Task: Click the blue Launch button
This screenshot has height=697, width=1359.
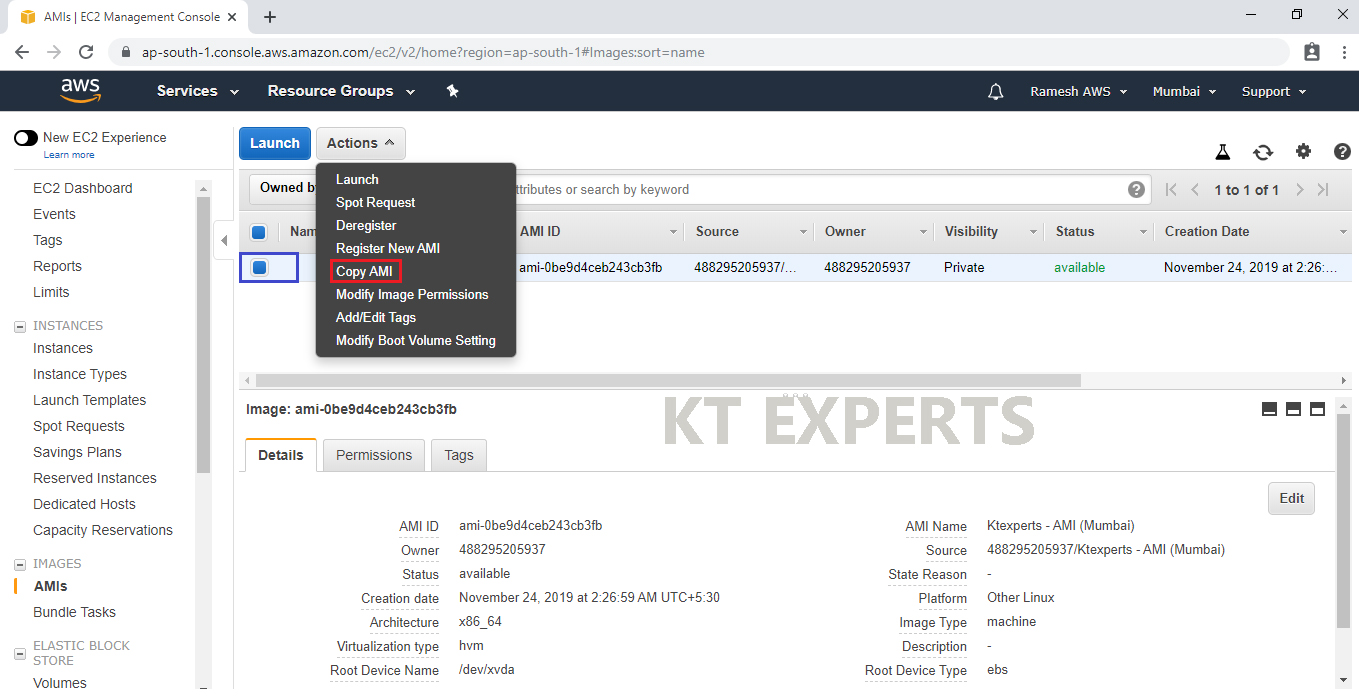Action: [x=275, y=143]
